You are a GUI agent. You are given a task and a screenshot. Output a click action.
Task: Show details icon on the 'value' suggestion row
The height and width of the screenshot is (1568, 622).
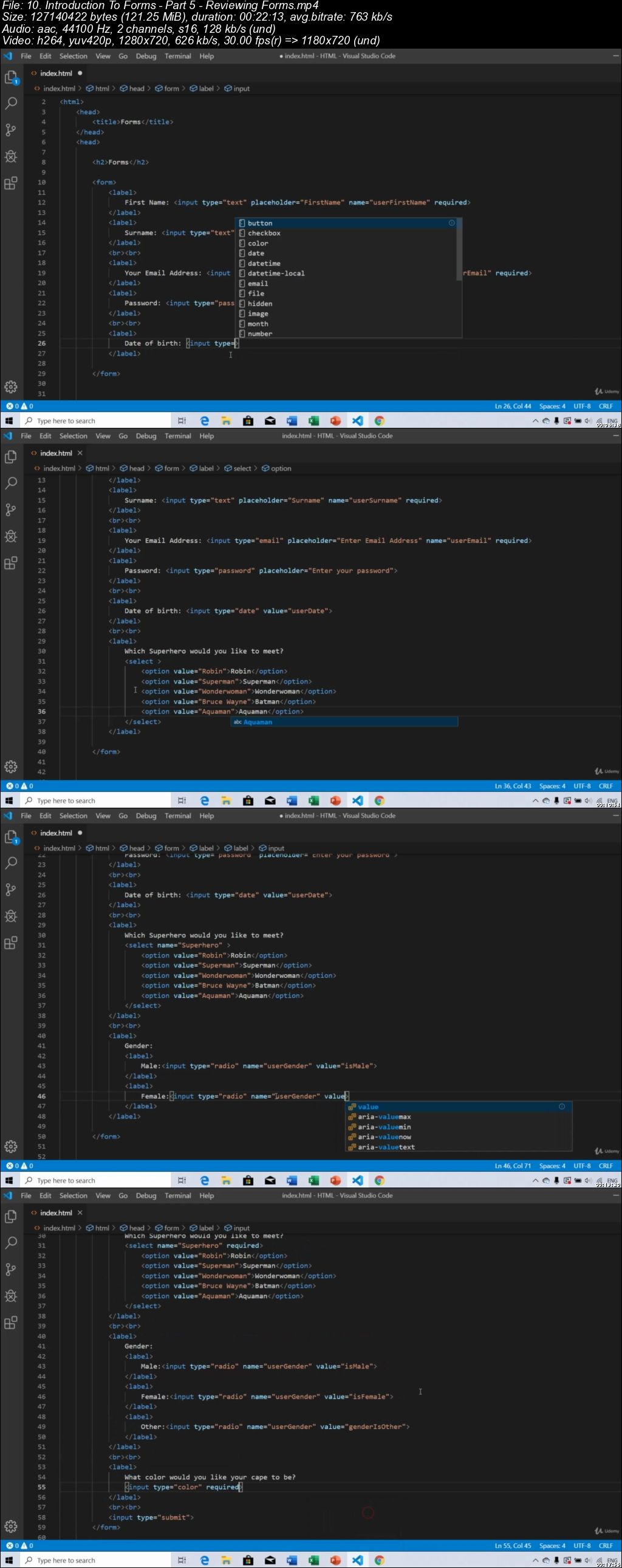click(562, 1107)
